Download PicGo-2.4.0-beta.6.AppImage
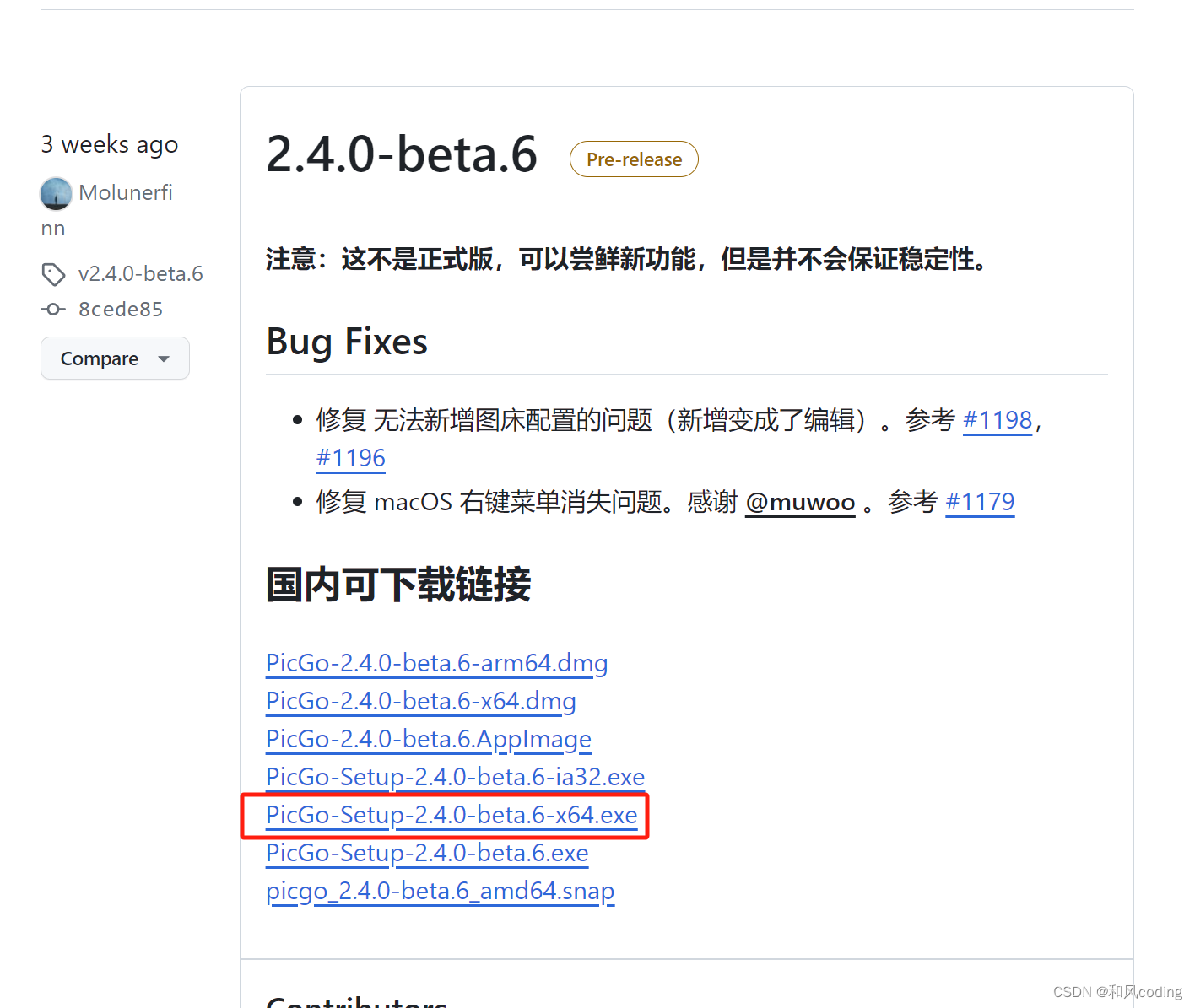The width and height of the screenshot is (1195, 1008). coord(428,740)
